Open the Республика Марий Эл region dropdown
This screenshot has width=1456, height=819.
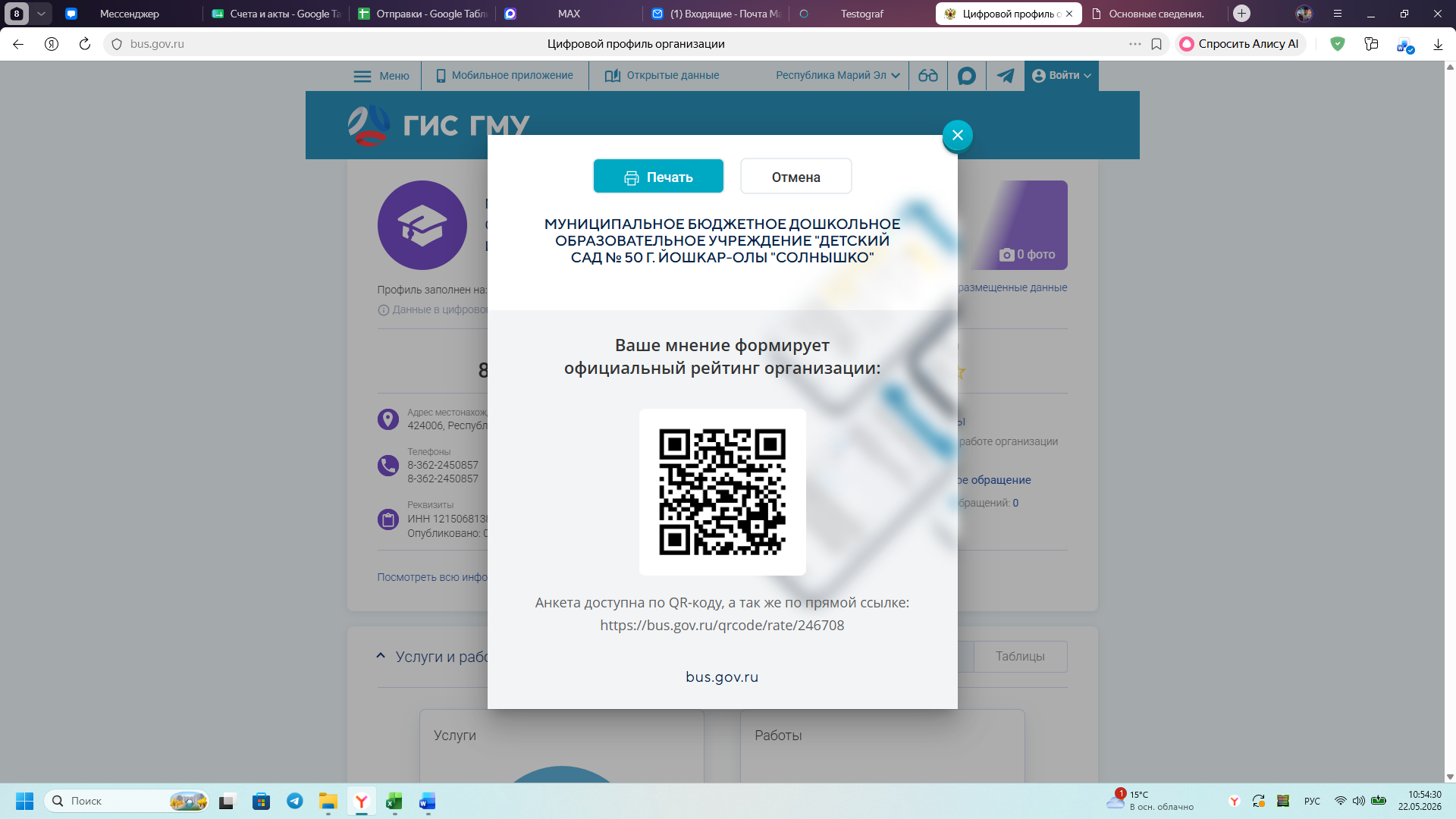(837, 75)
